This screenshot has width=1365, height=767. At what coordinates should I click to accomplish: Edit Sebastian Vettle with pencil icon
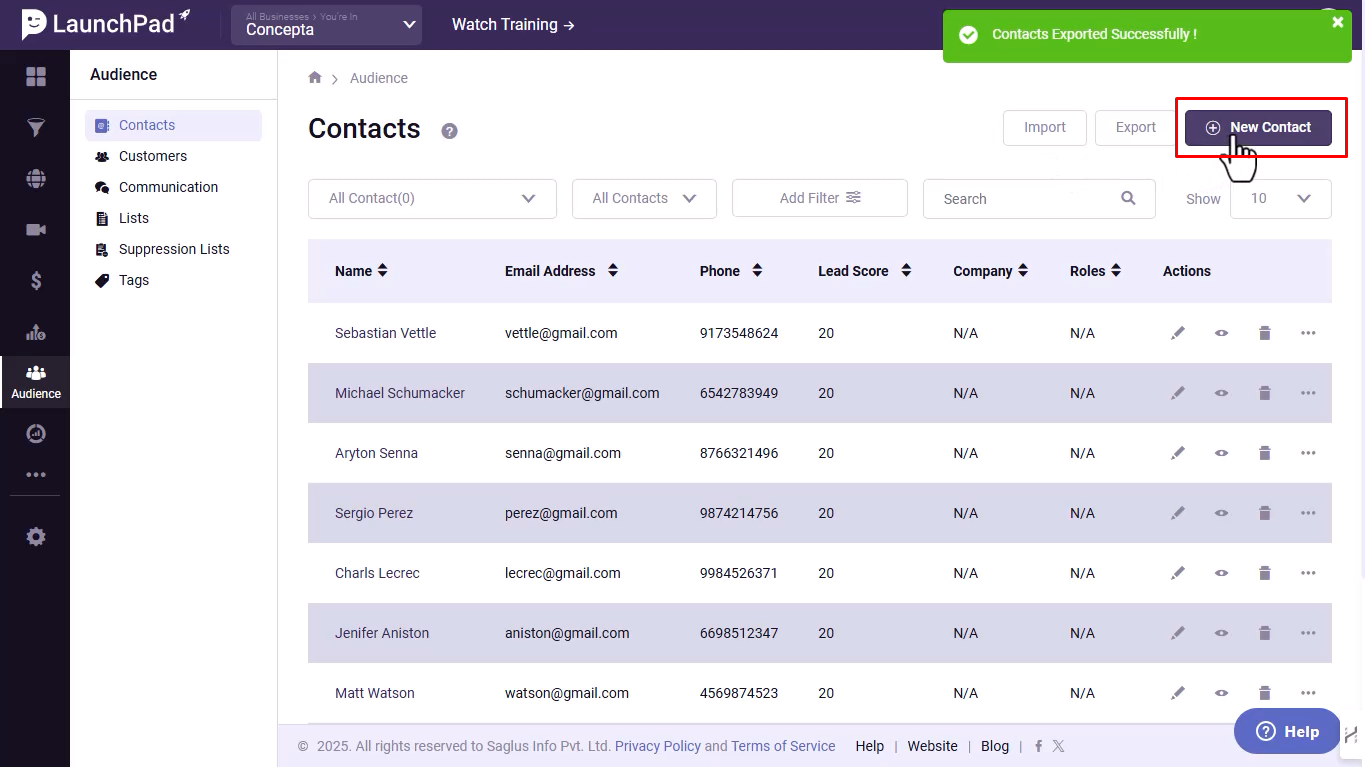point(1178,333)
